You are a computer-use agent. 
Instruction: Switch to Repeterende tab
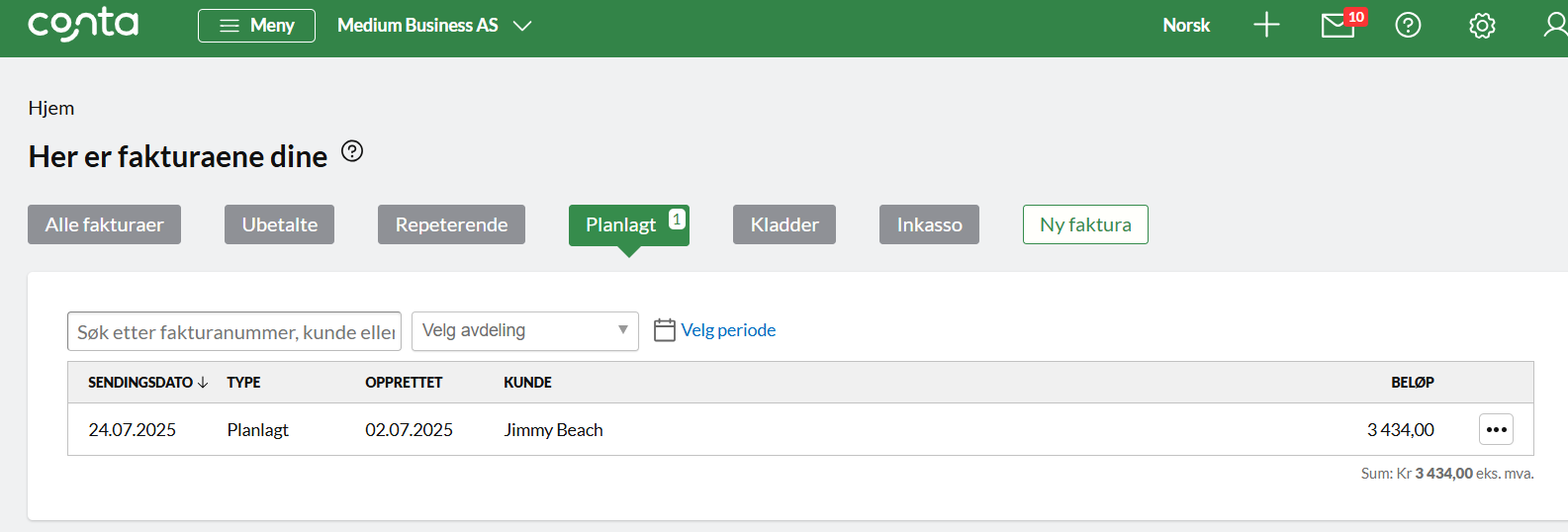[x=451, y=224]
